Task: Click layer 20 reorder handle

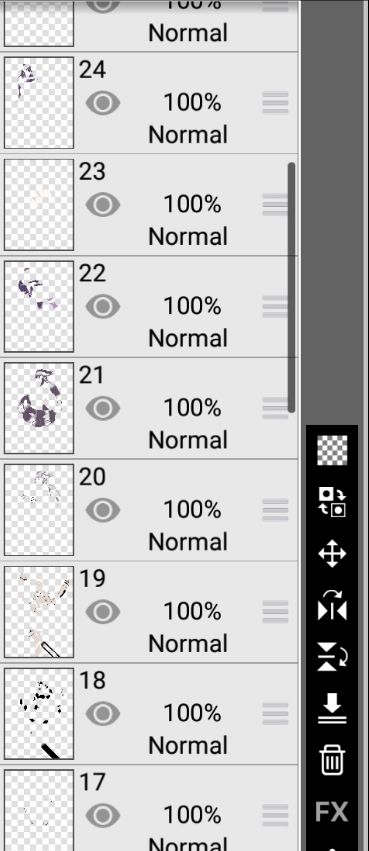Action: point(275,510)
